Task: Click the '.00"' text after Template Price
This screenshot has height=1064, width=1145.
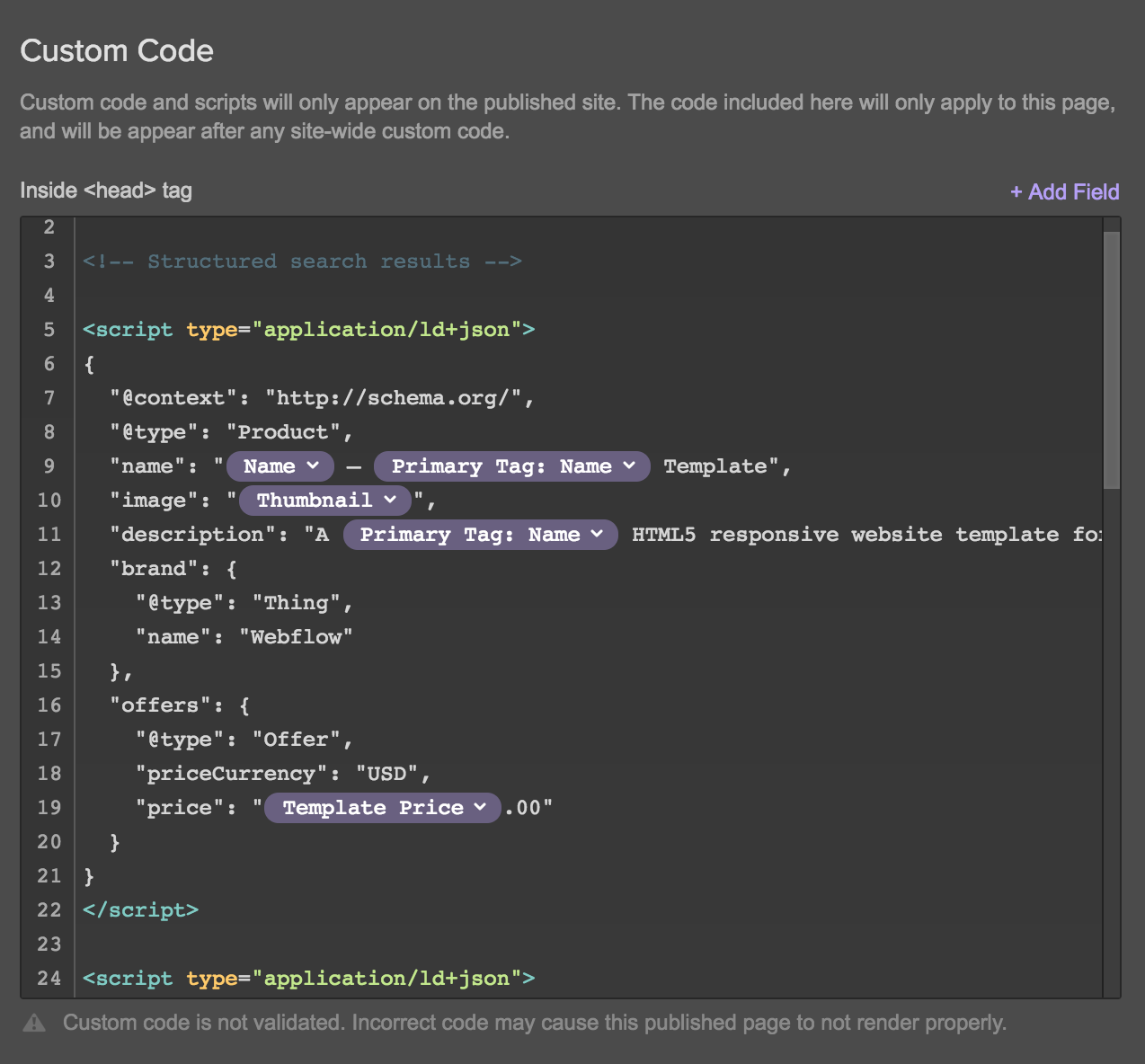Action: pyautogui.click(x=528, y=808)
